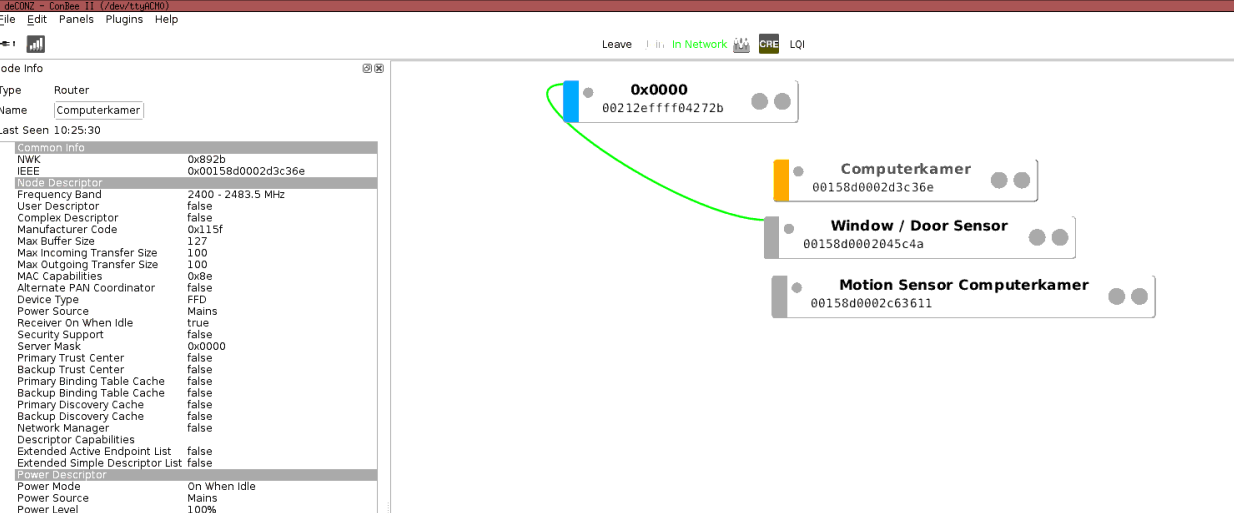Viewport: 1234px width, 513px height.
Task: Click the Power Mode value On When Idle
Action: [221, 487]
